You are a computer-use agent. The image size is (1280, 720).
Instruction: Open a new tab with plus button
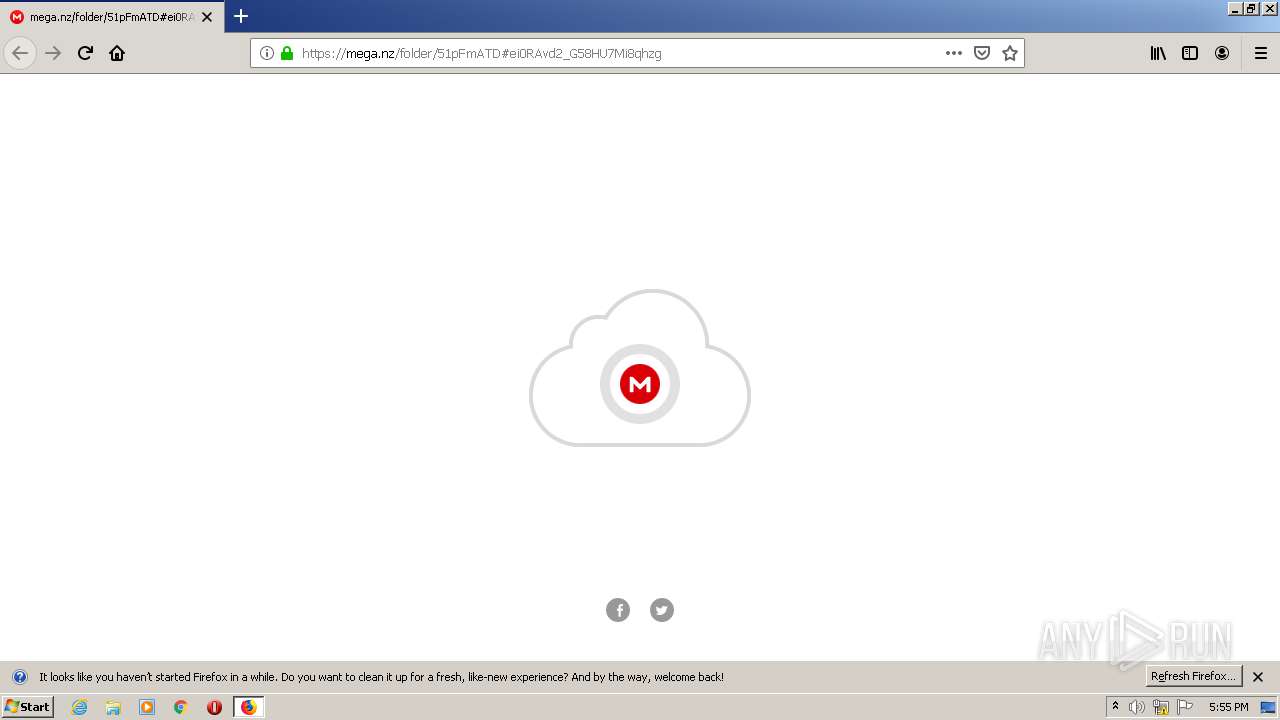[x=241, y=16]
